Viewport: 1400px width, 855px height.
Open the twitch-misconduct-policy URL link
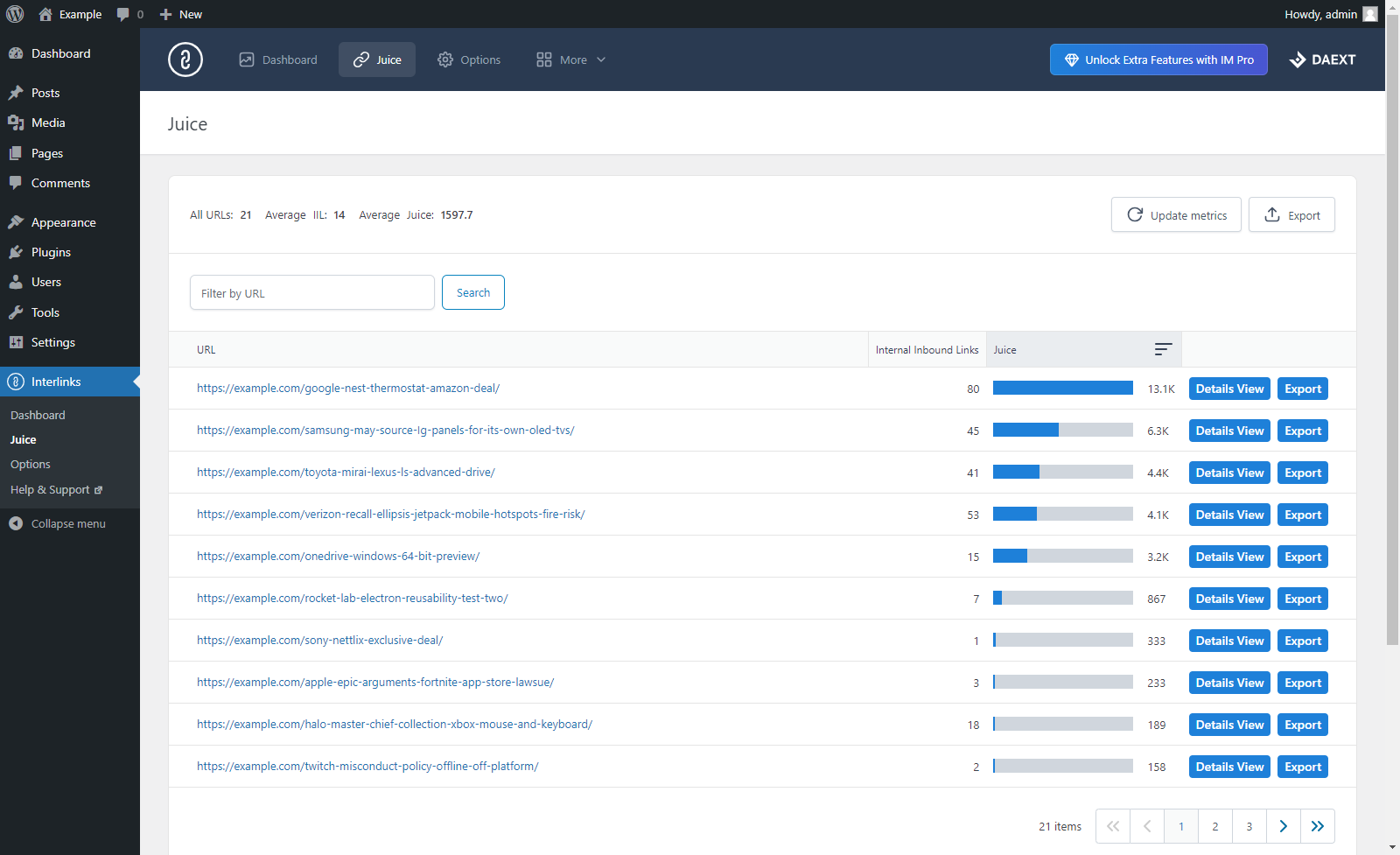[367, 766]
